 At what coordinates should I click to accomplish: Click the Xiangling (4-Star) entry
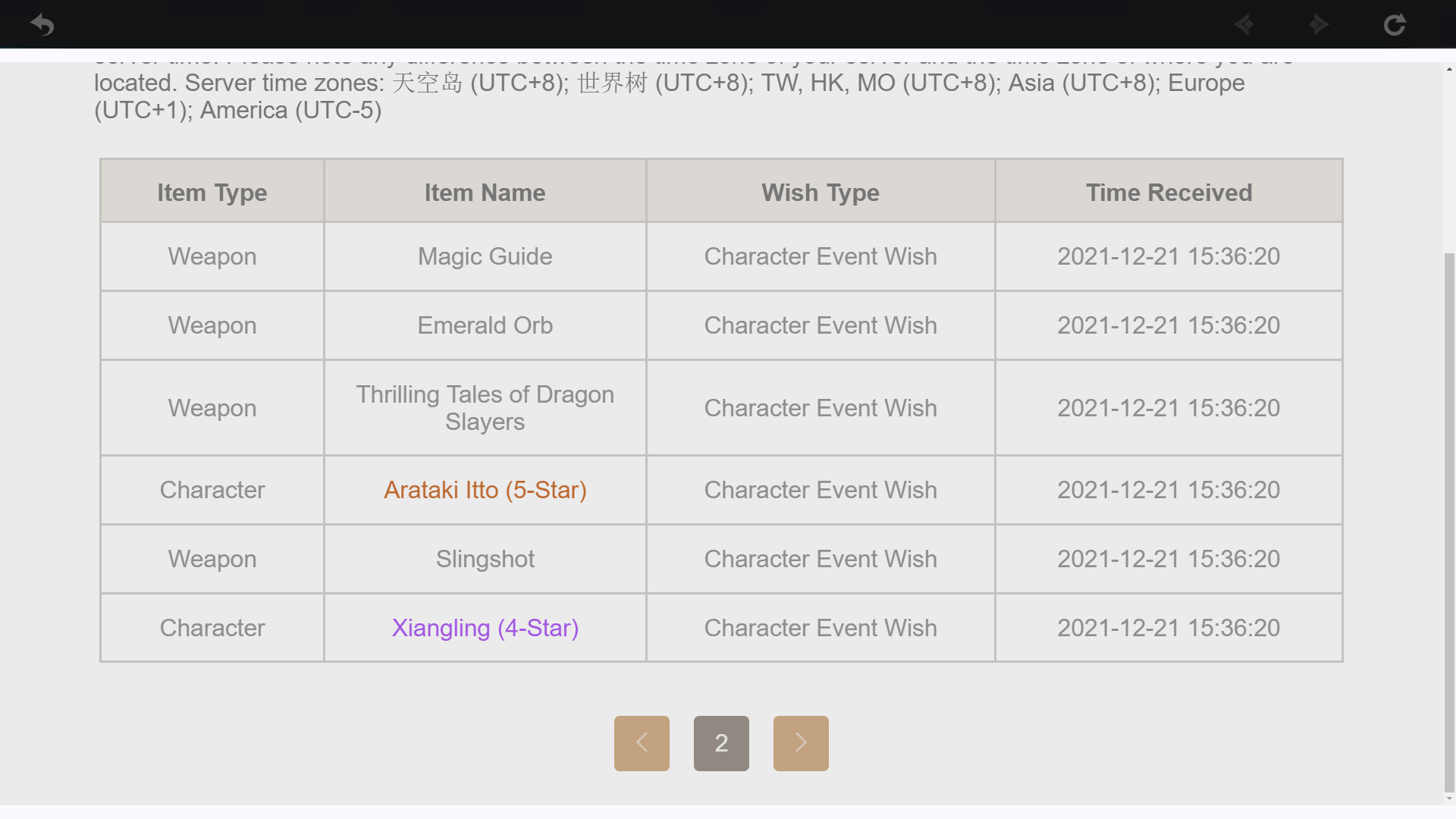tap(485, 628)
